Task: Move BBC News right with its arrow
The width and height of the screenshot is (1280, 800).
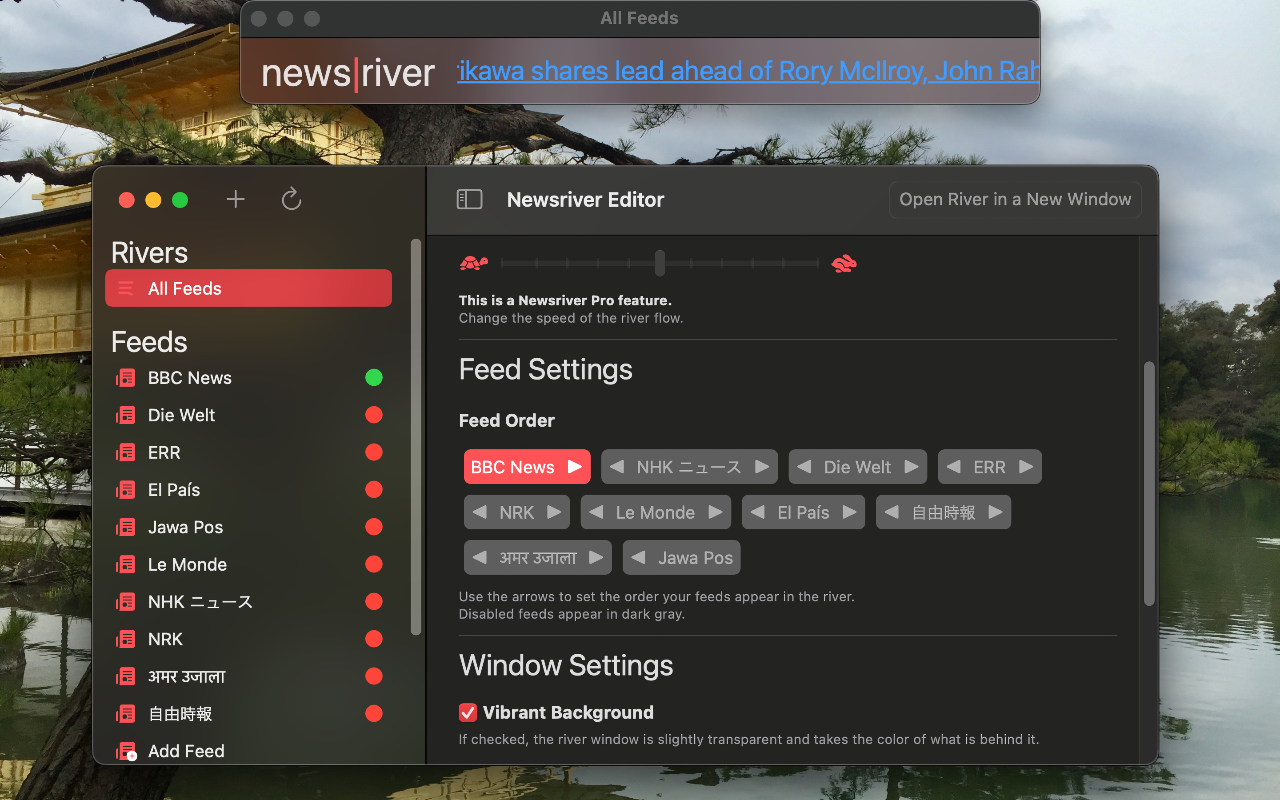Action: [574, 467]
